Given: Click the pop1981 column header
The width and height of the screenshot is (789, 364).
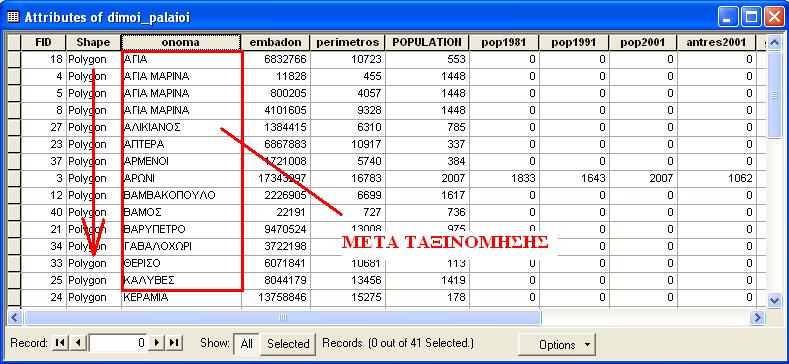Looking at the screenshot, I should click(504, 42).
